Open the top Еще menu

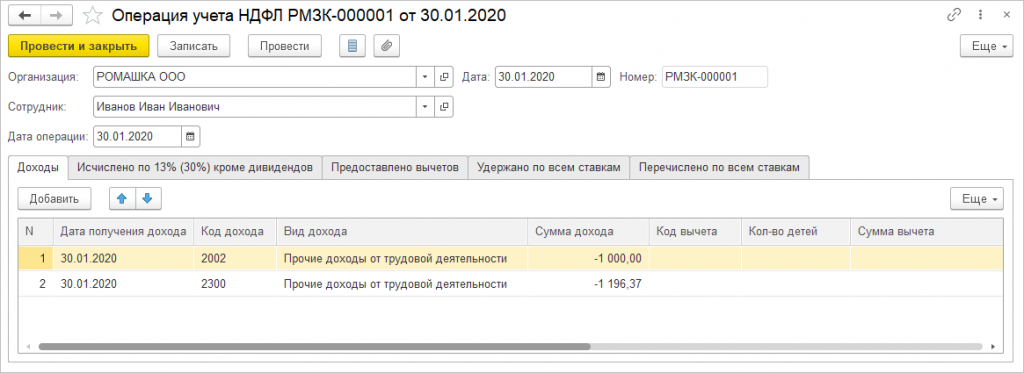click(x=986, y=46)
